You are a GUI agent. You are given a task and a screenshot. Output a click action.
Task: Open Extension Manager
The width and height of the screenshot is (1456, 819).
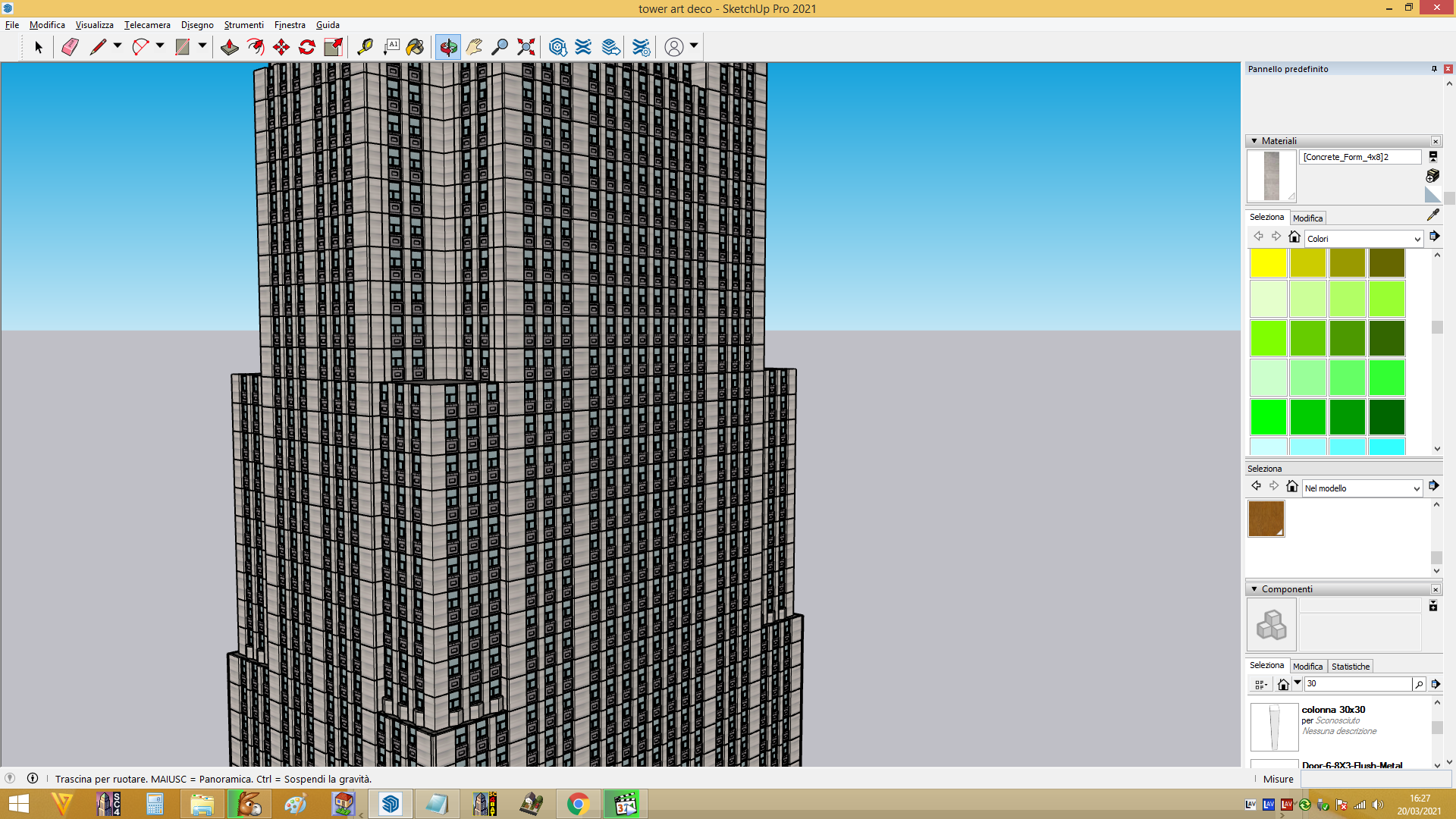tap(641, 47)
